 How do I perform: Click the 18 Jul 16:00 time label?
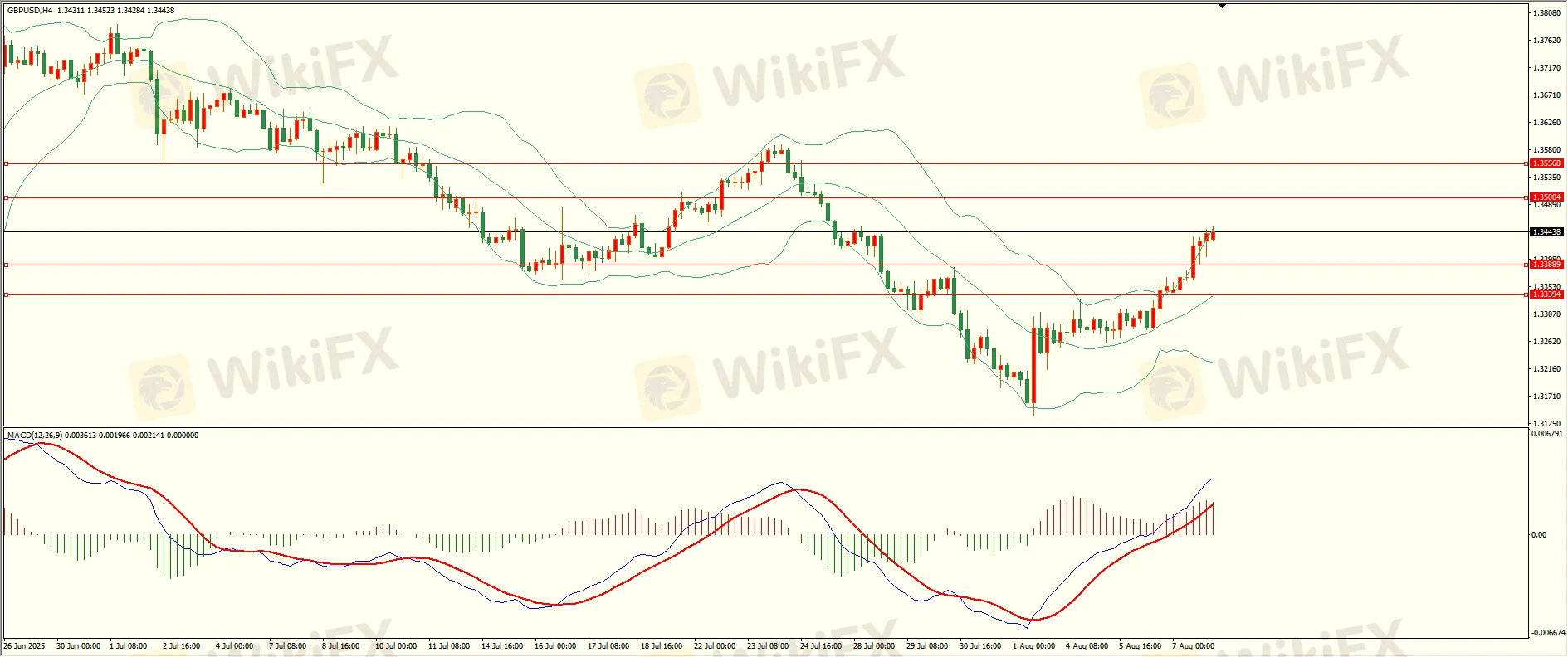pos(662,646)
